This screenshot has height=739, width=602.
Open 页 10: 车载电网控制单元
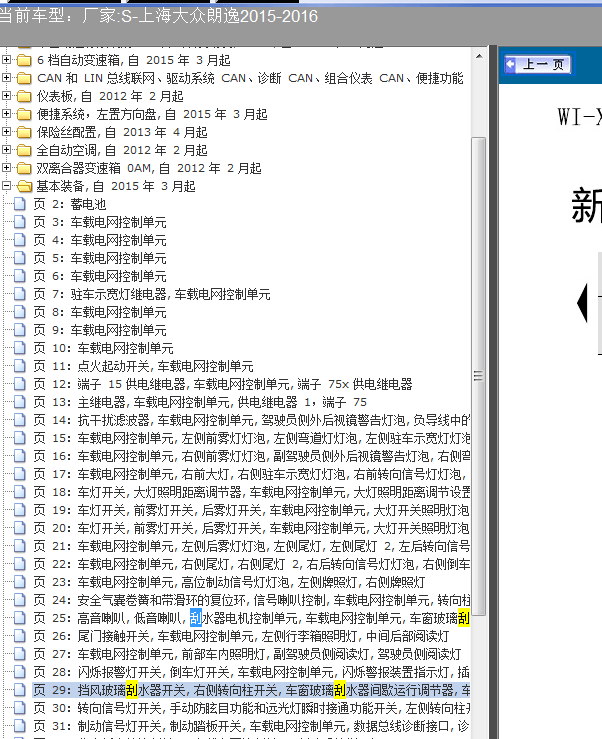(103, 348)
